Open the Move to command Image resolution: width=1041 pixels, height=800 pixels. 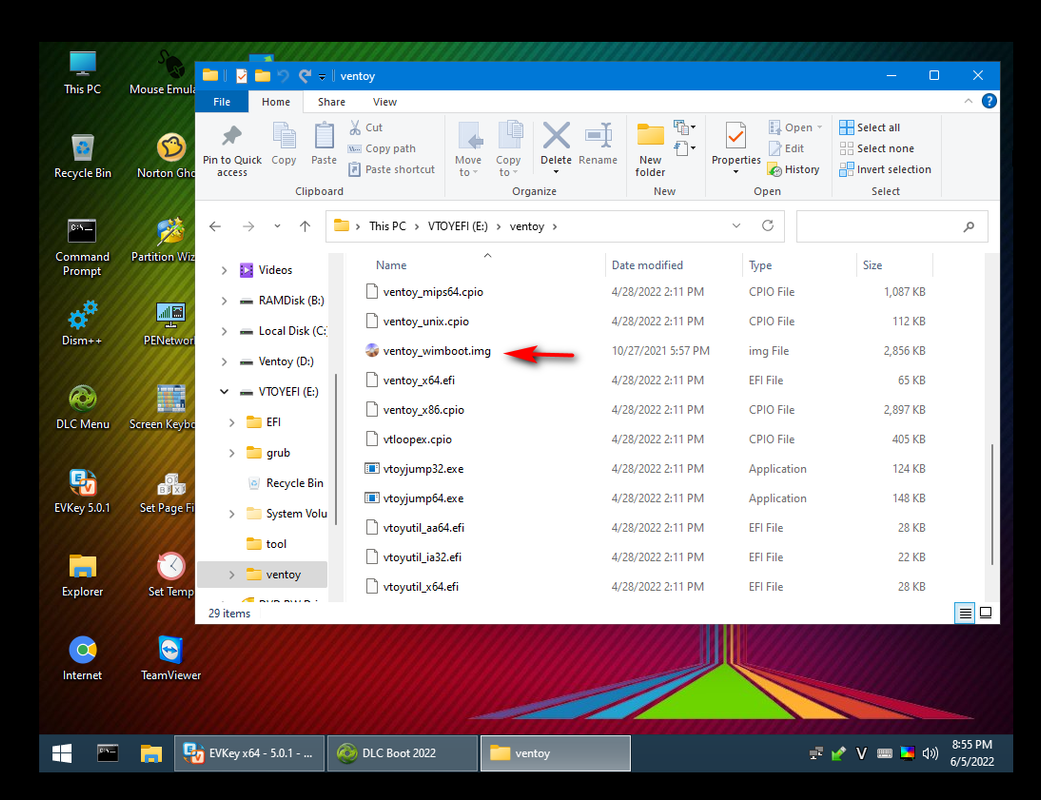[x=469, y=149]
